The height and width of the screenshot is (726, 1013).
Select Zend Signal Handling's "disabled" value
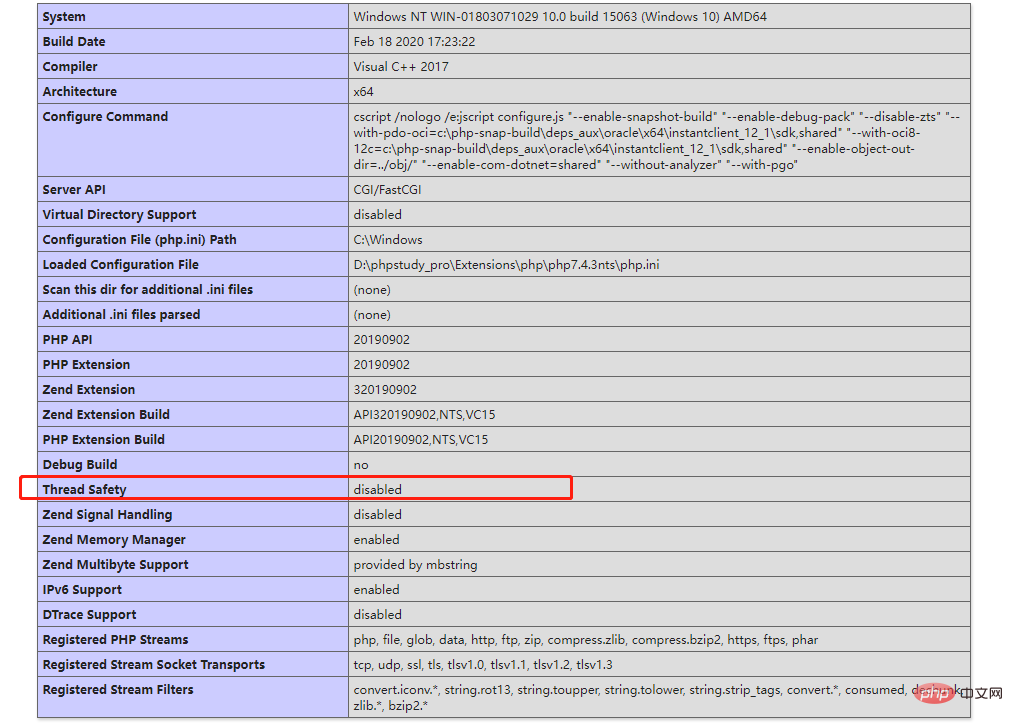pyautogui.click(x=377, y=515)
